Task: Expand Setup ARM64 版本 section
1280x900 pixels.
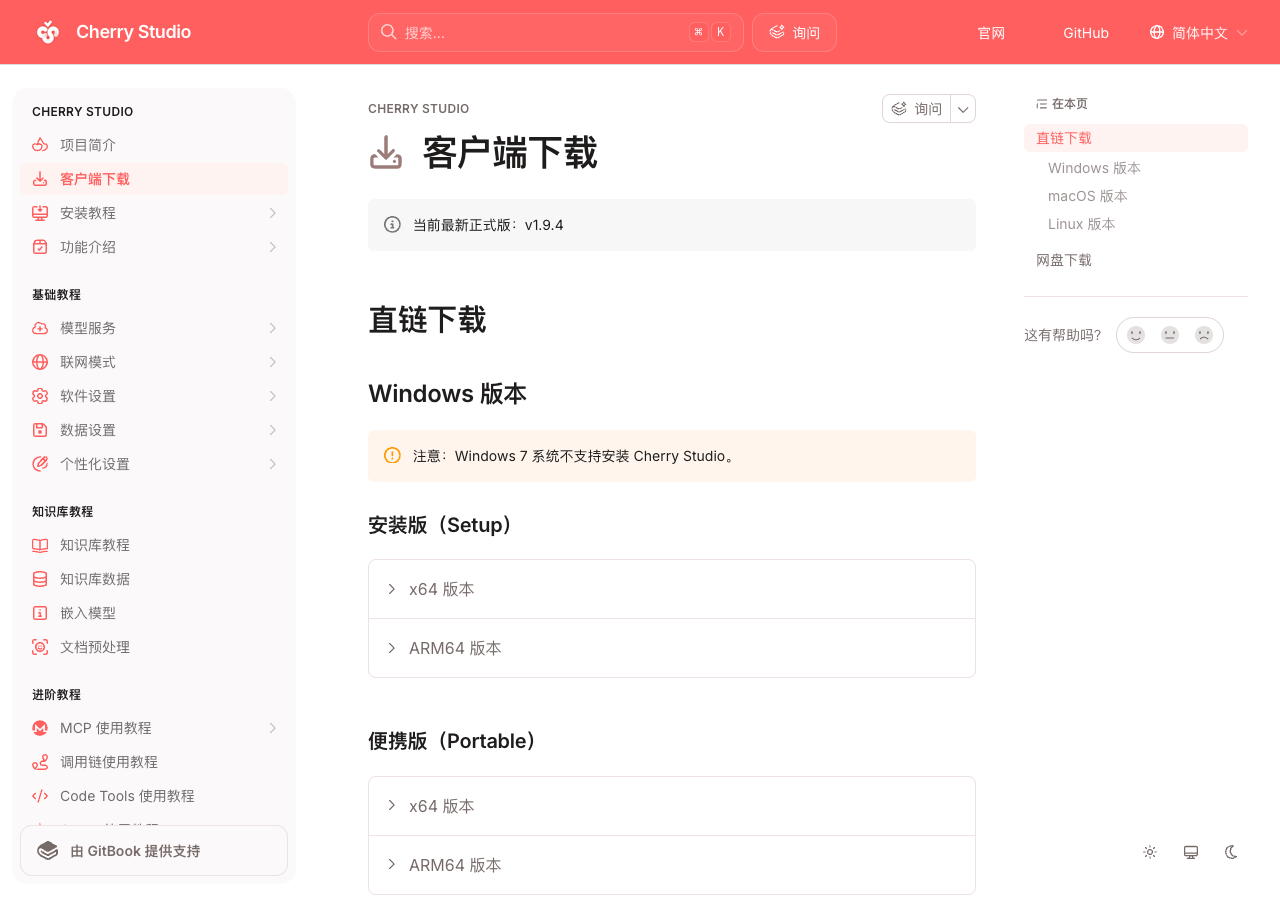Action: click(x=671, y=648)
